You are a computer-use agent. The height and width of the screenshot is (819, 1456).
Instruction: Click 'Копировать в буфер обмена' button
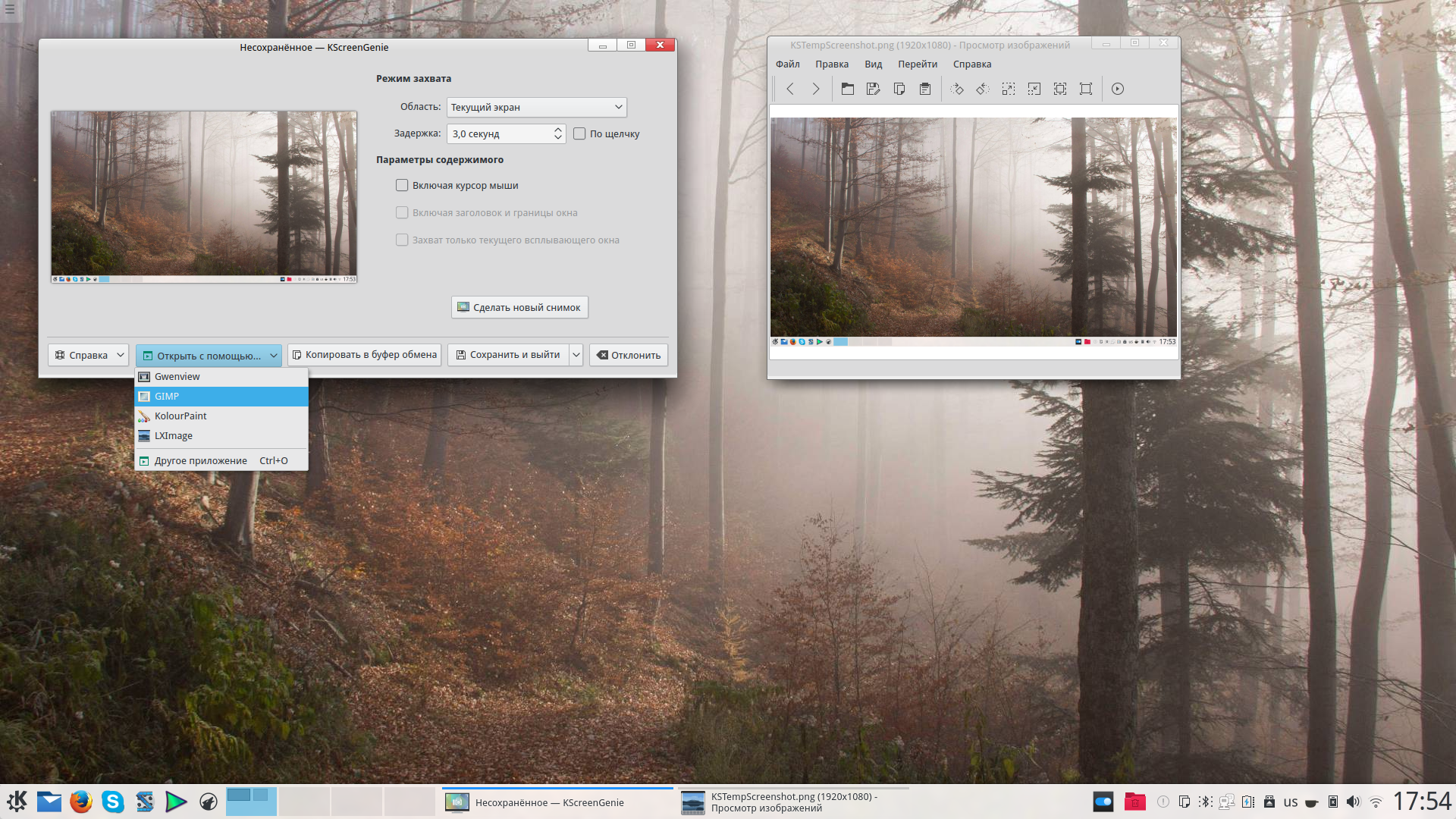coord(364,355)
